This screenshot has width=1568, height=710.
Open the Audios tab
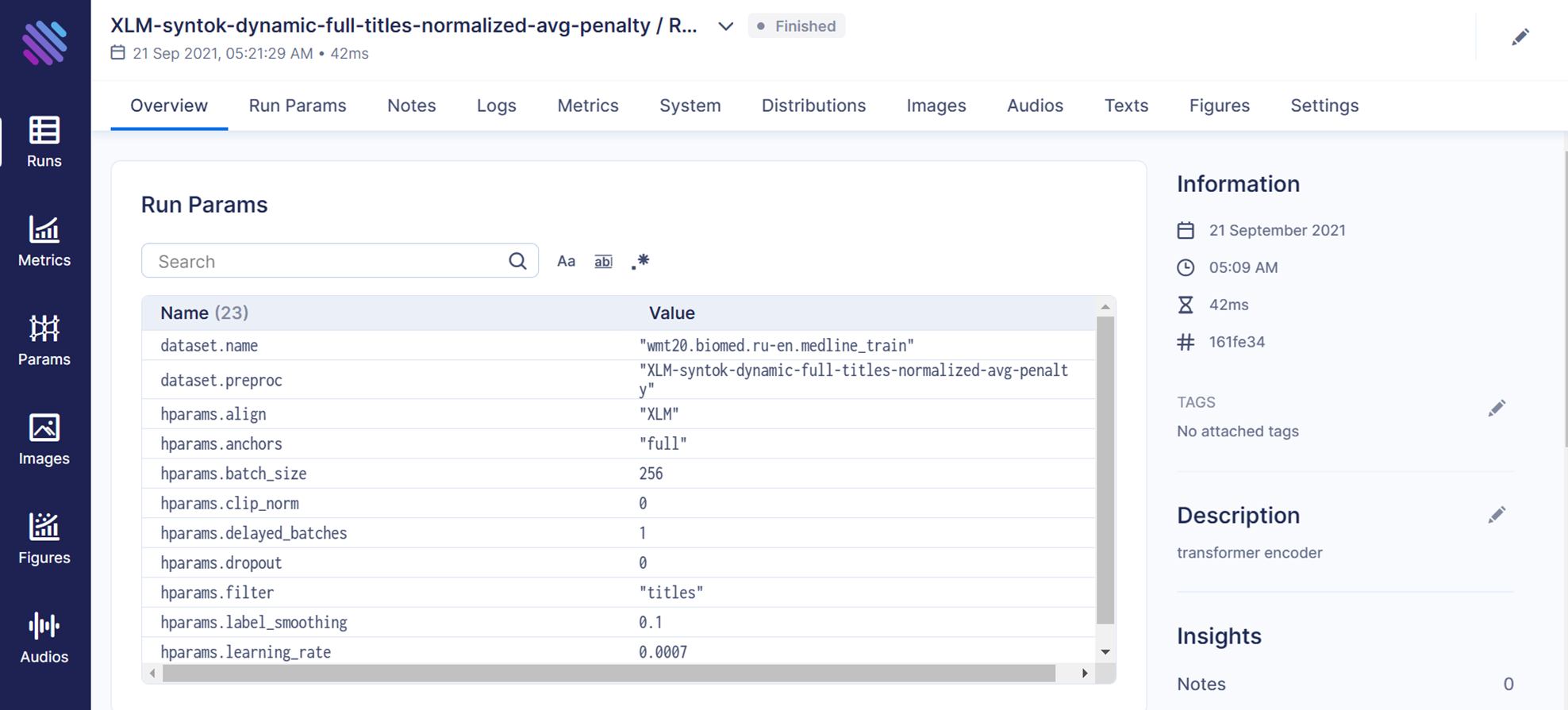1035,106
